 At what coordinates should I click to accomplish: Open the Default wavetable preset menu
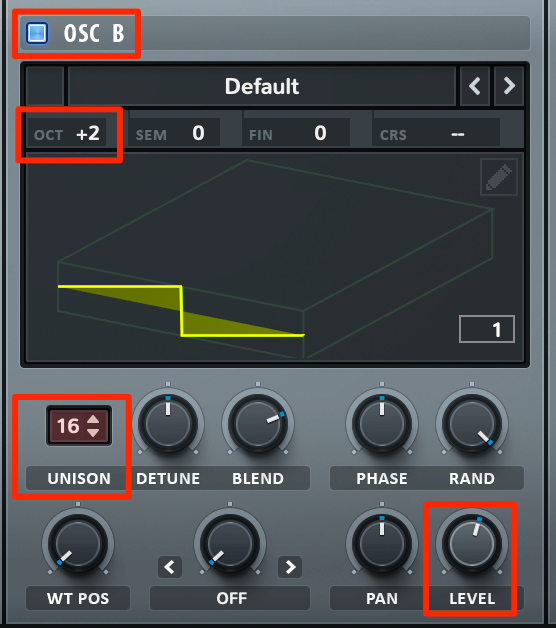262,86
